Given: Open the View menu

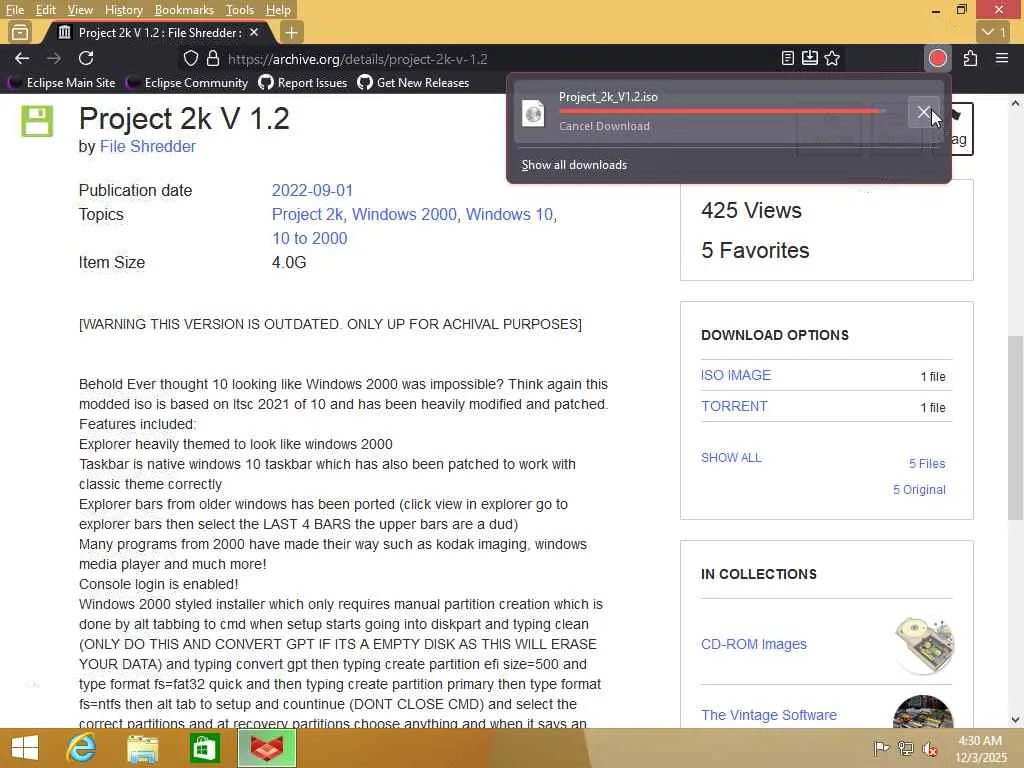Looking at the screenshot, I should point(80,10).
